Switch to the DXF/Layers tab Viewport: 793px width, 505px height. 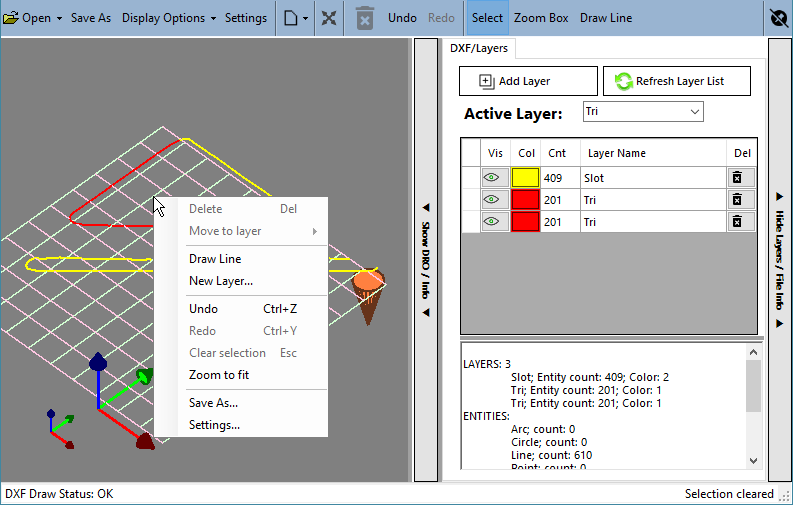click(479, 49)
